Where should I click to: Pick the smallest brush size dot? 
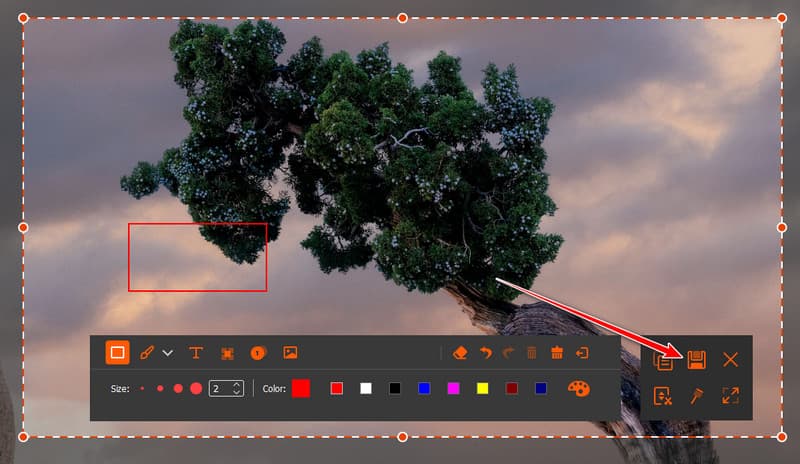142,388
